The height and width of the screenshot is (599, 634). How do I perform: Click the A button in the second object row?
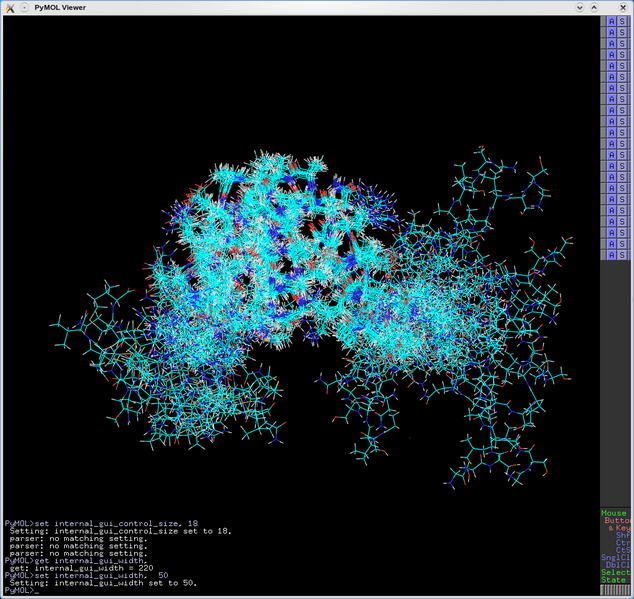click(612, 32)
